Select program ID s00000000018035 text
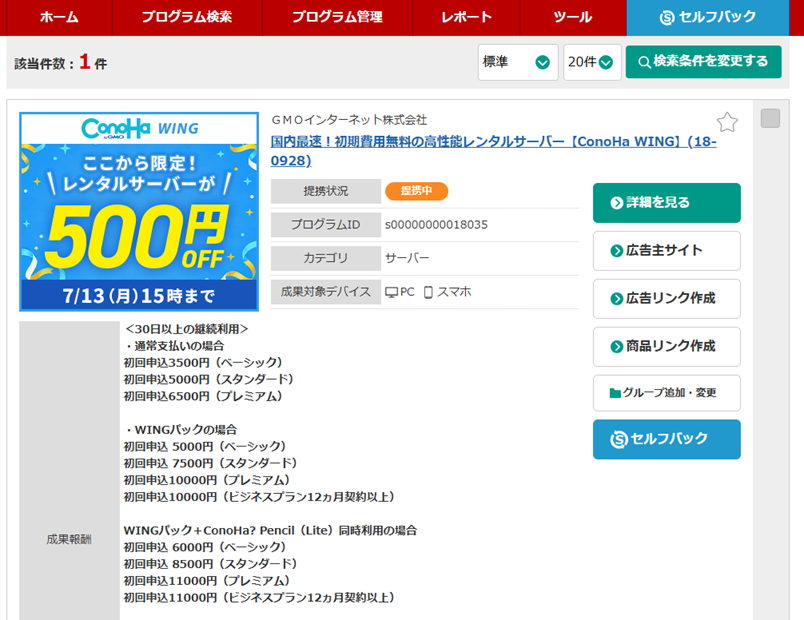 click(436, 225)
